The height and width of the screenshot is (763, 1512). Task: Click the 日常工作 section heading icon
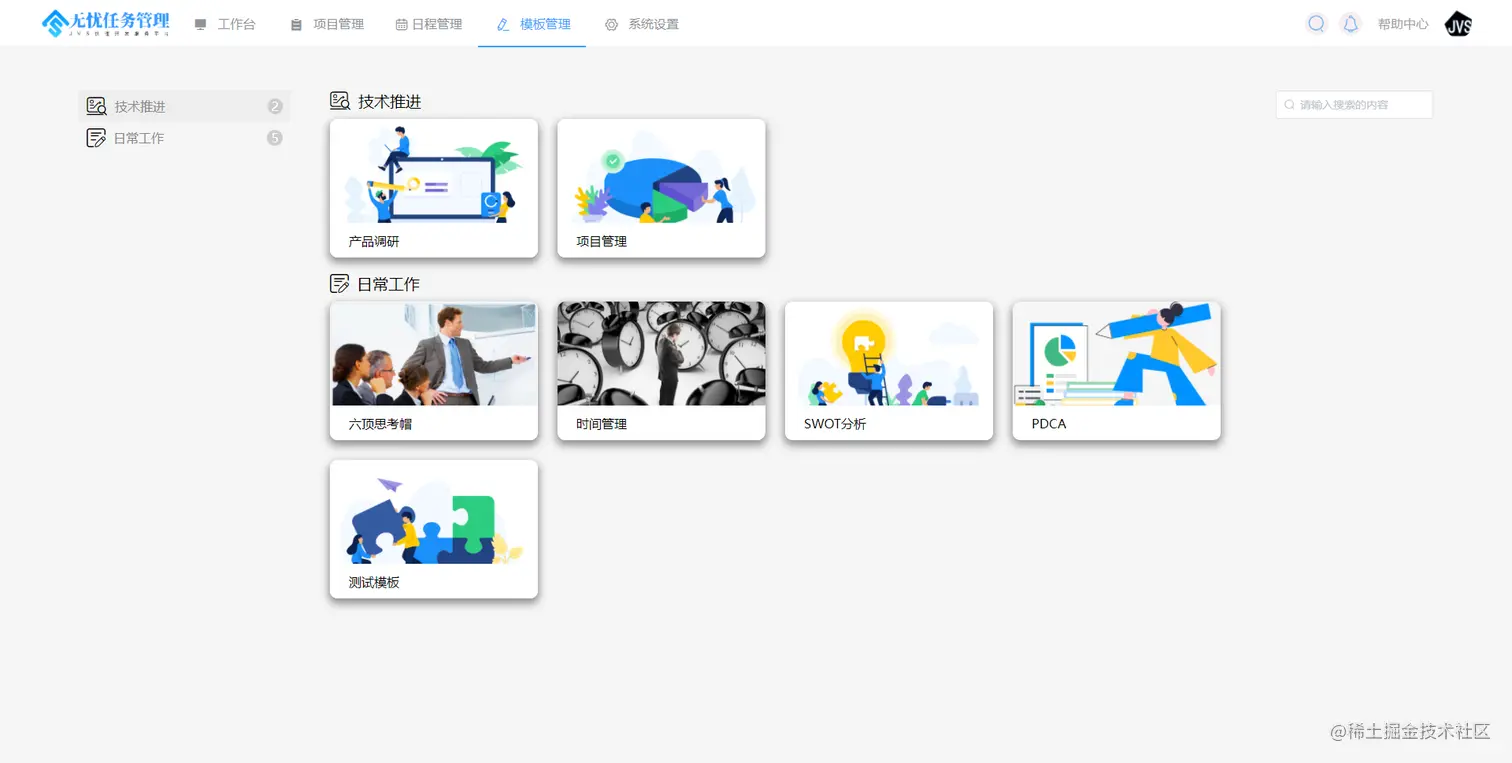tap(340, 284)
